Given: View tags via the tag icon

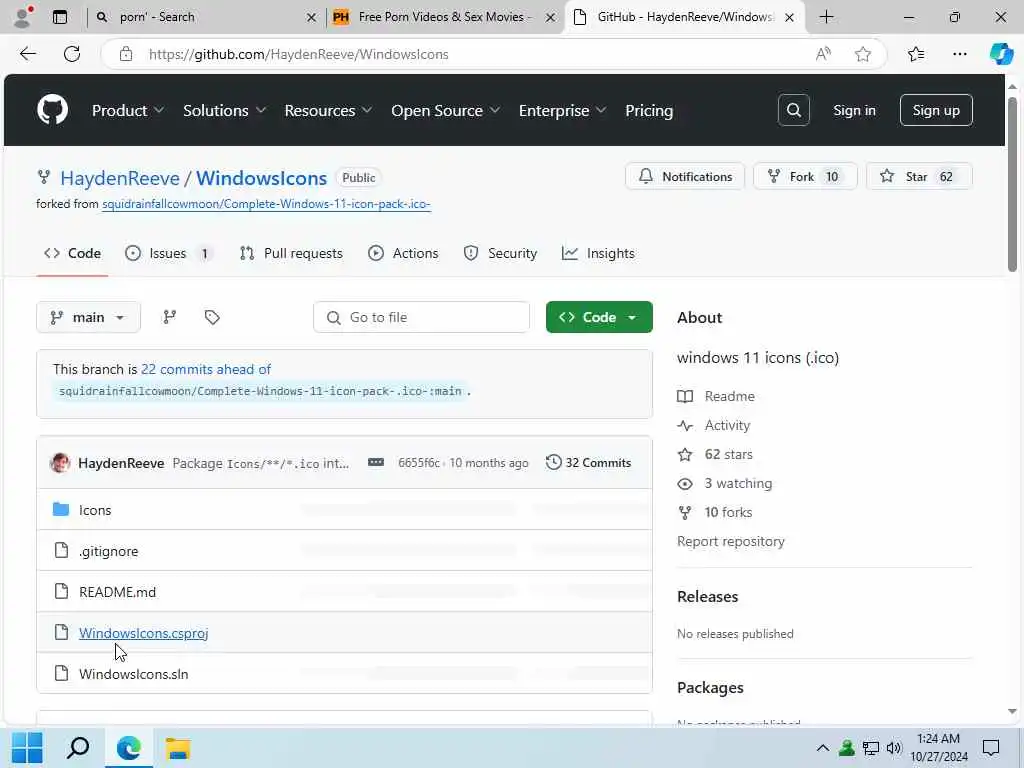Looking at the screenshot, I should tap(212, 317).
